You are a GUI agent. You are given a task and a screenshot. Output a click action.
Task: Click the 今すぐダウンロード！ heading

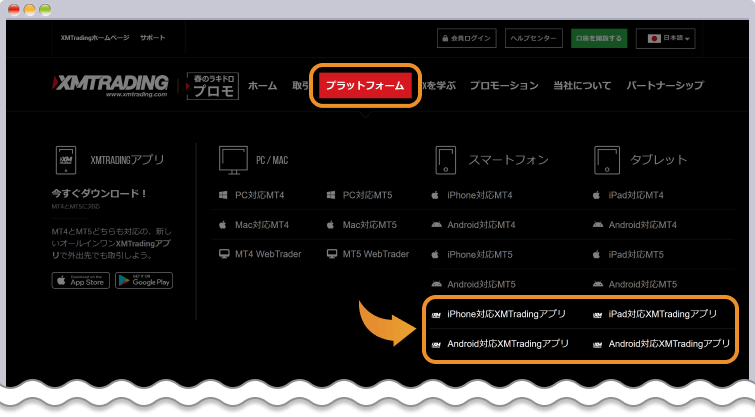click(99, 194)
